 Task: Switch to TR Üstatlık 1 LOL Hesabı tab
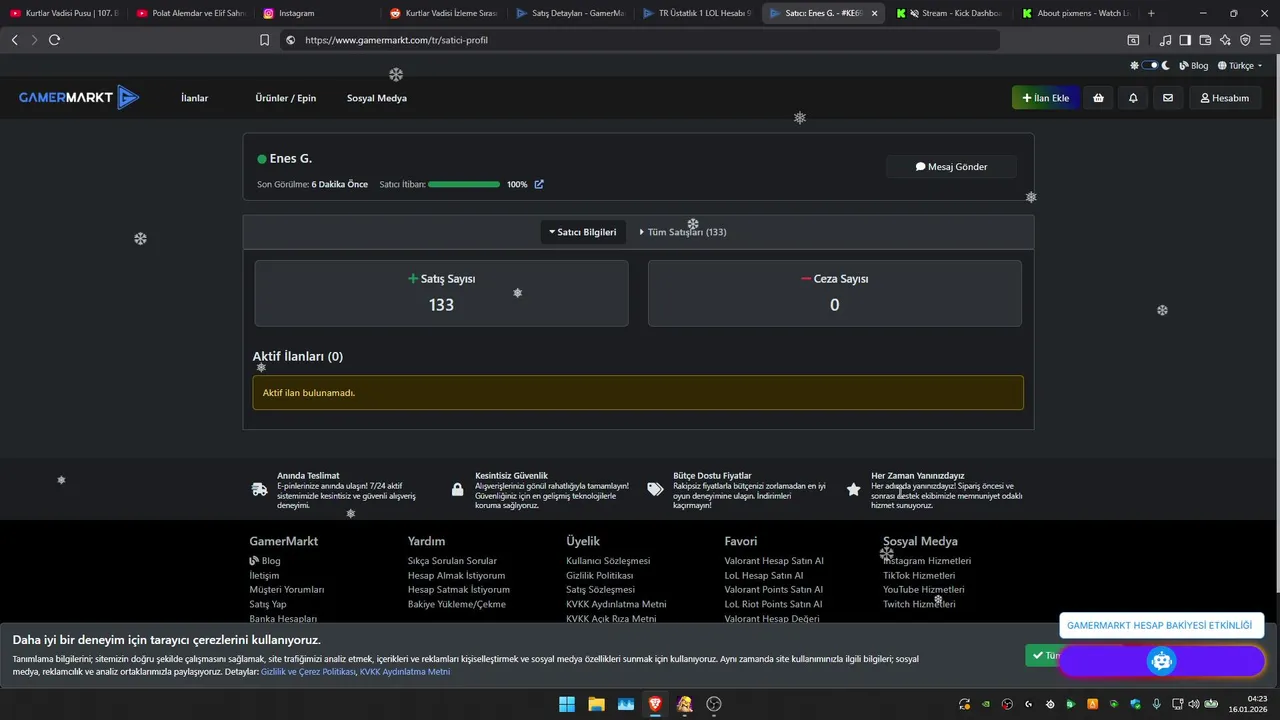[696, 13]
